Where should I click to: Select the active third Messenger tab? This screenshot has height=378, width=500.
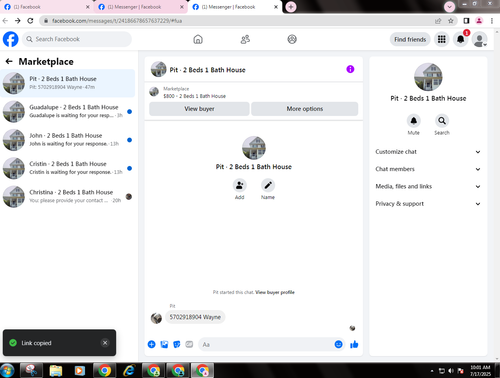(x=235, y=7)
